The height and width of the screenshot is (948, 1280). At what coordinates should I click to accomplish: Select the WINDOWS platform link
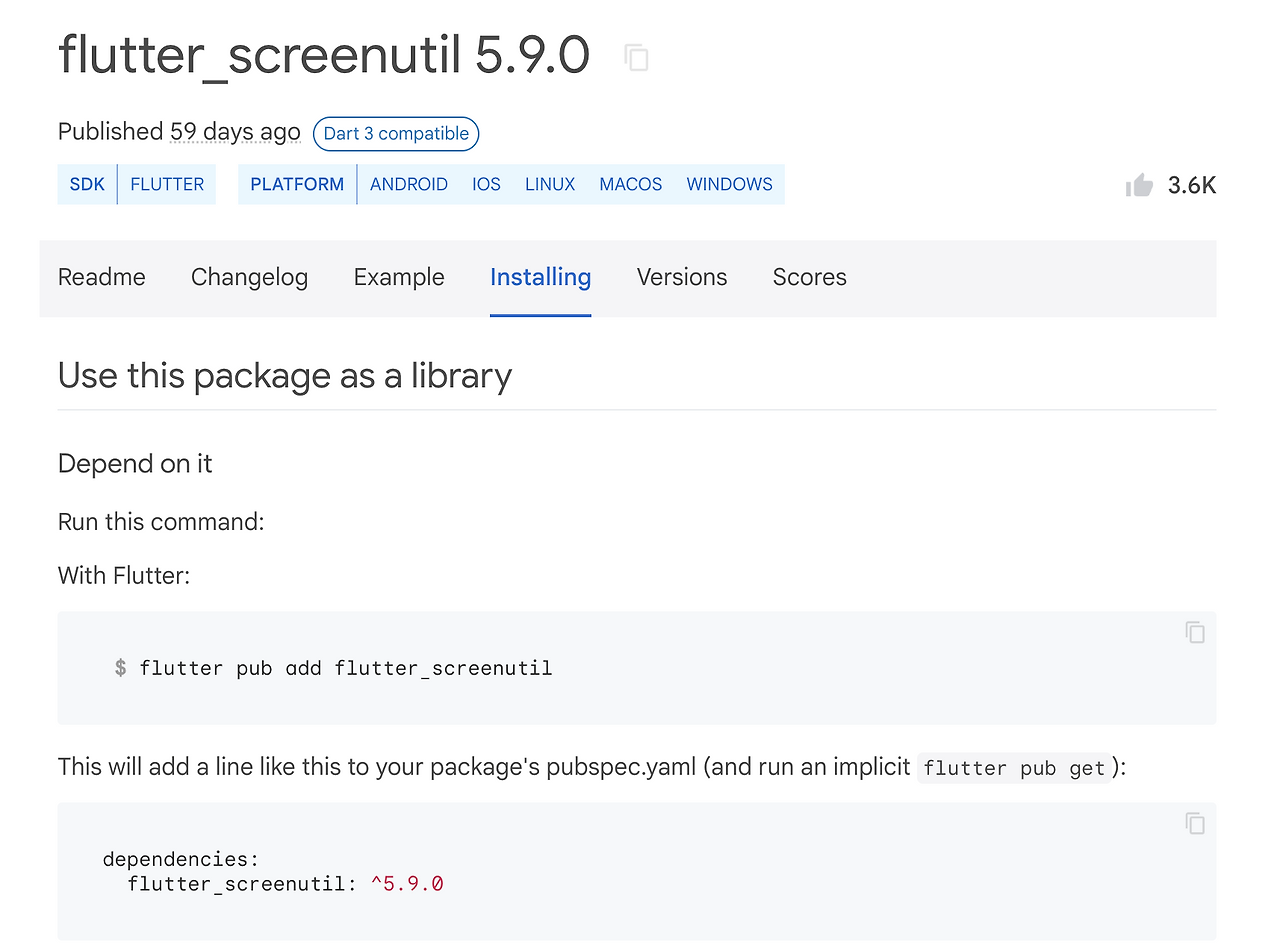pos(729,184)
